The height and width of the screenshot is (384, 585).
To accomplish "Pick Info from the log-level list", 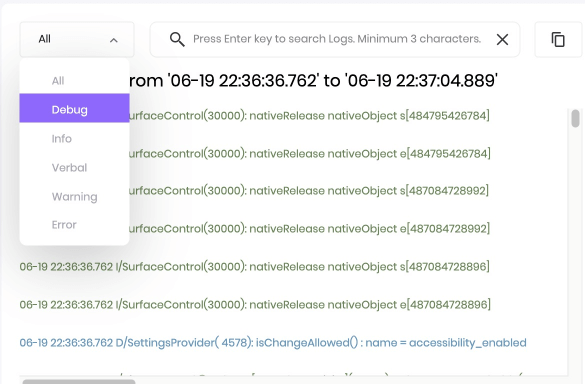I will pos(74,138).
